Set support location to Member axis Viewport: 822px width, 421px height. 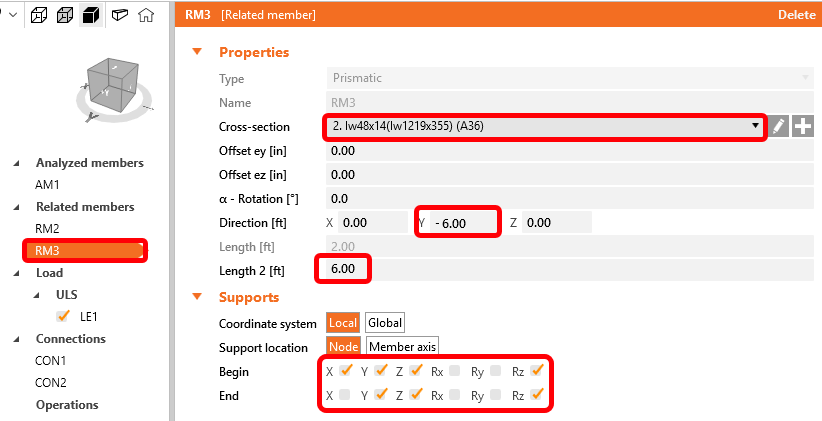click(x=403, y=347)
